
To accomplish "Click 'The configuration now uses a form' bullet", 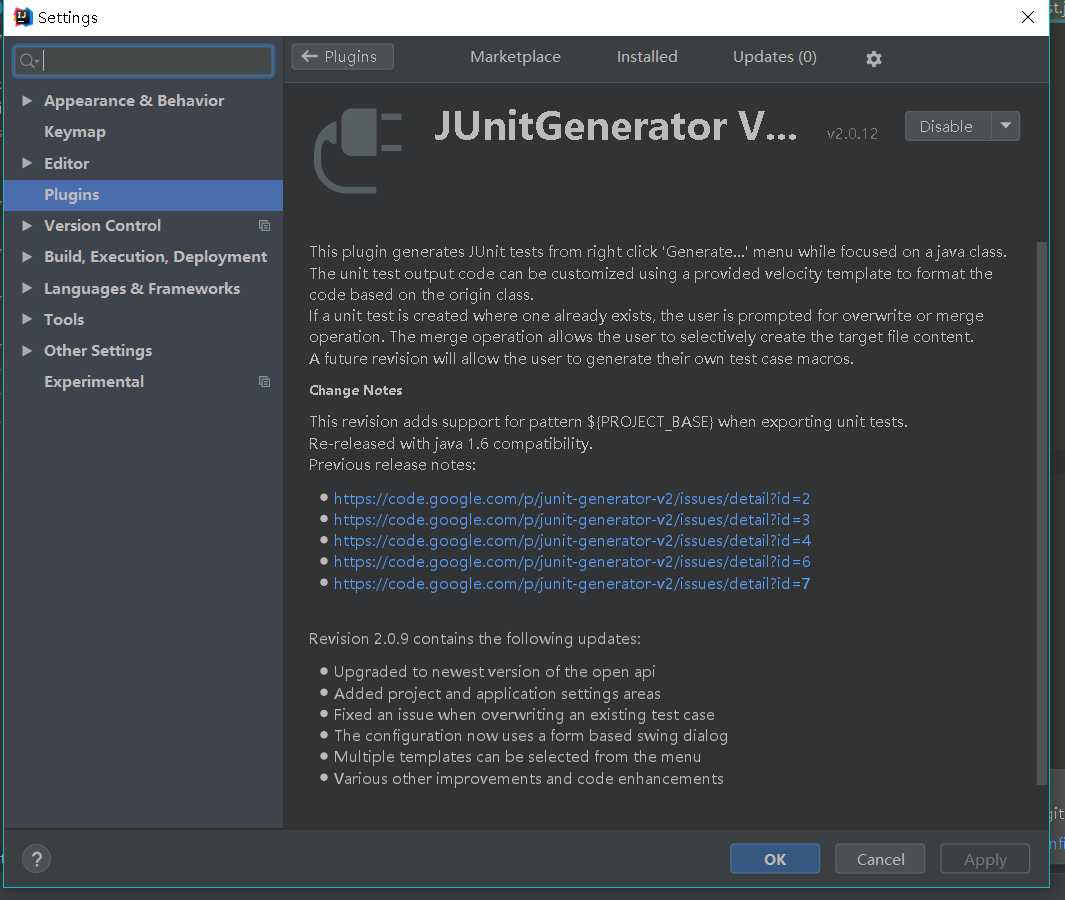I will tap(530, 736).
